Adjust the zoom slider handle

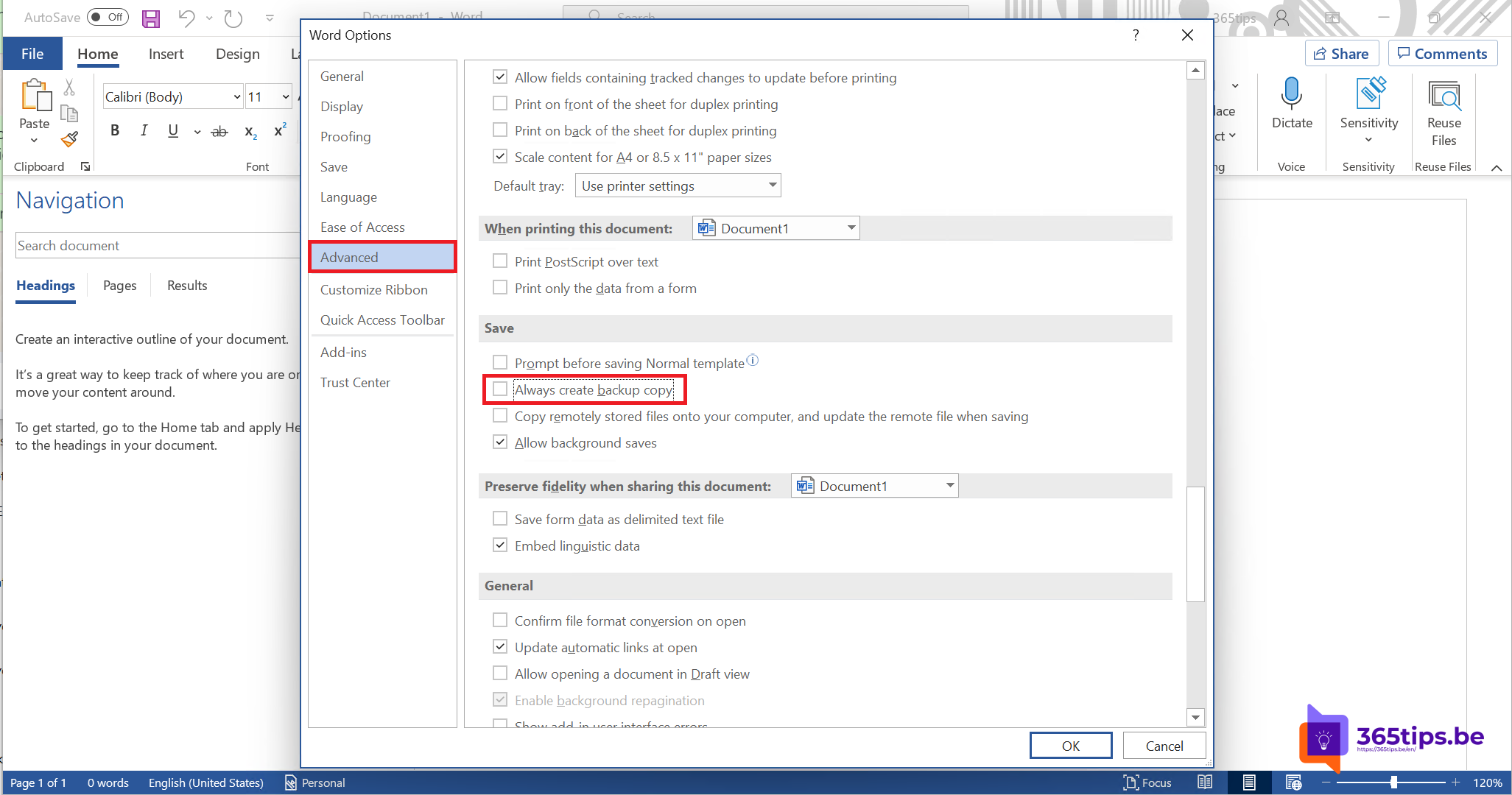pyautogui.click(x=1393, y=782)
